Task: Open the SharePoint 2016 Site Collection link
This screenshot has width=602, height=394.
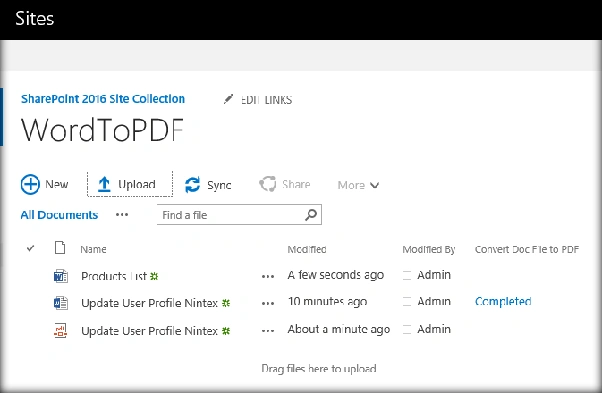Action: pyautogui.click(x=103, y=99)
